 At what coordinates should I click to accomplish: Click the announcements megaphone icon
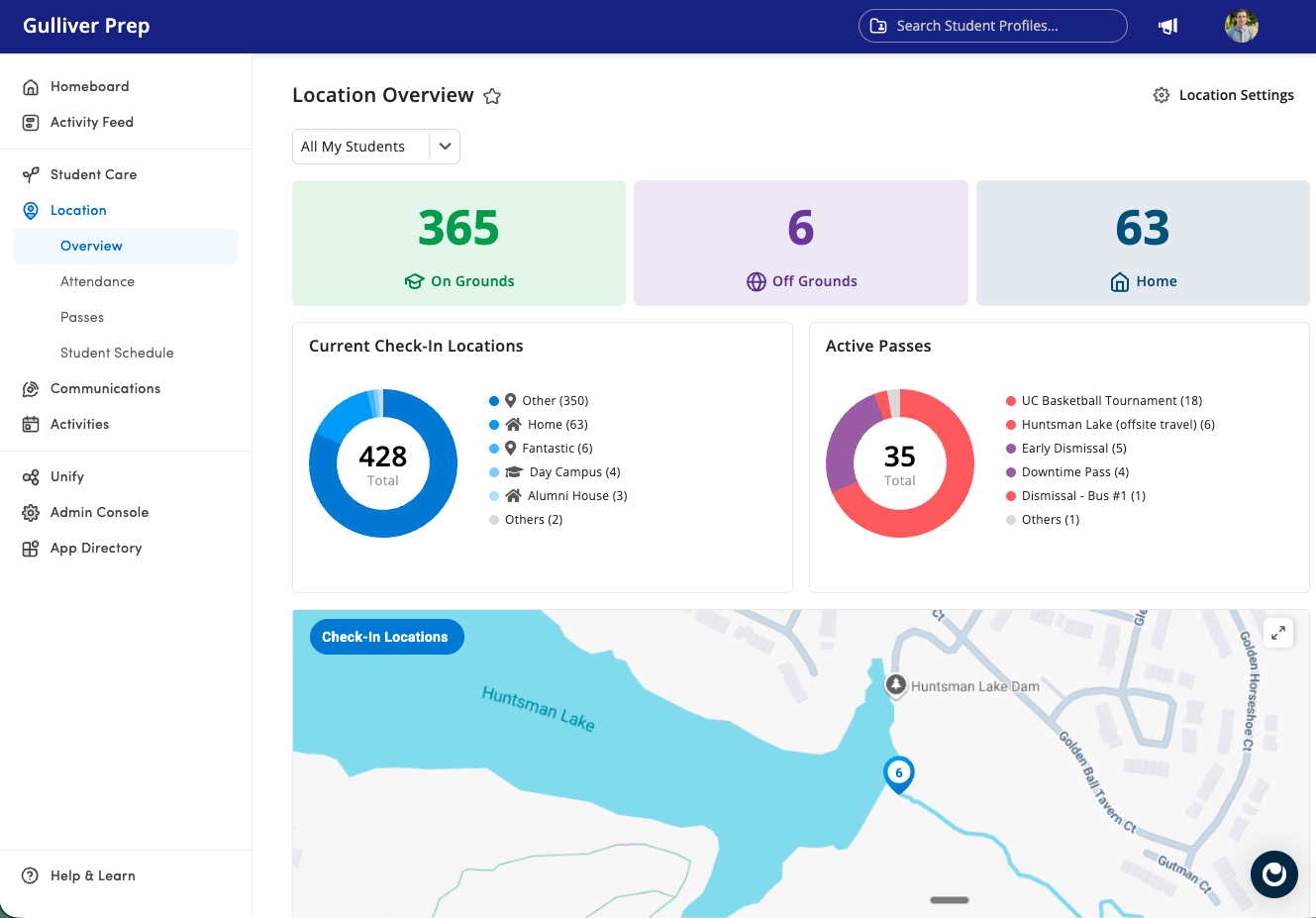[1168, 26]
